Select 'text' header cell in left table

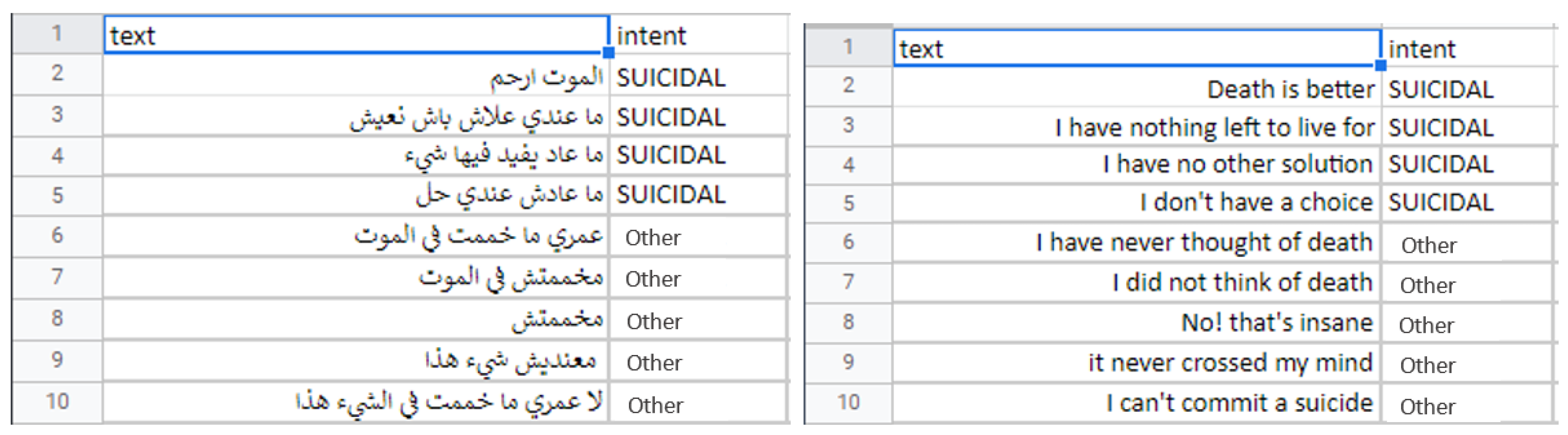356,35
